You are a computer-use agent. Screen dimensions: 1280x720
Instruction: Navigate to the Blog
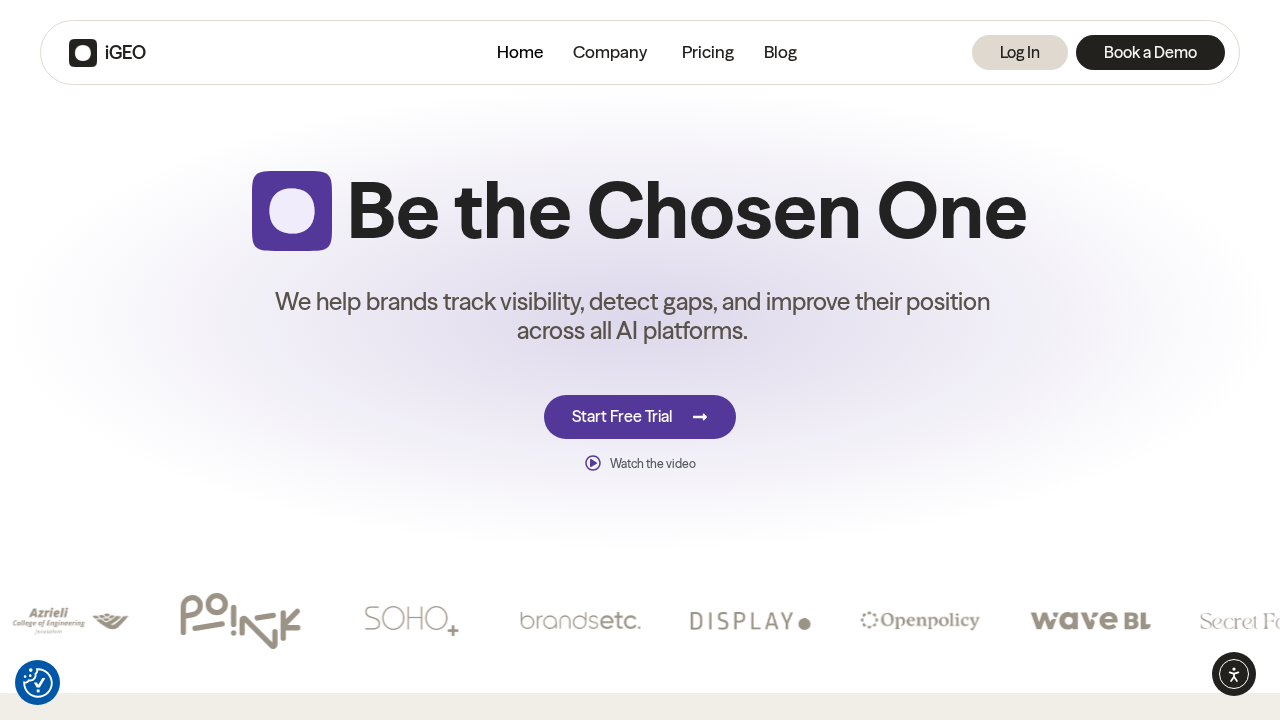tap(780, 52)
